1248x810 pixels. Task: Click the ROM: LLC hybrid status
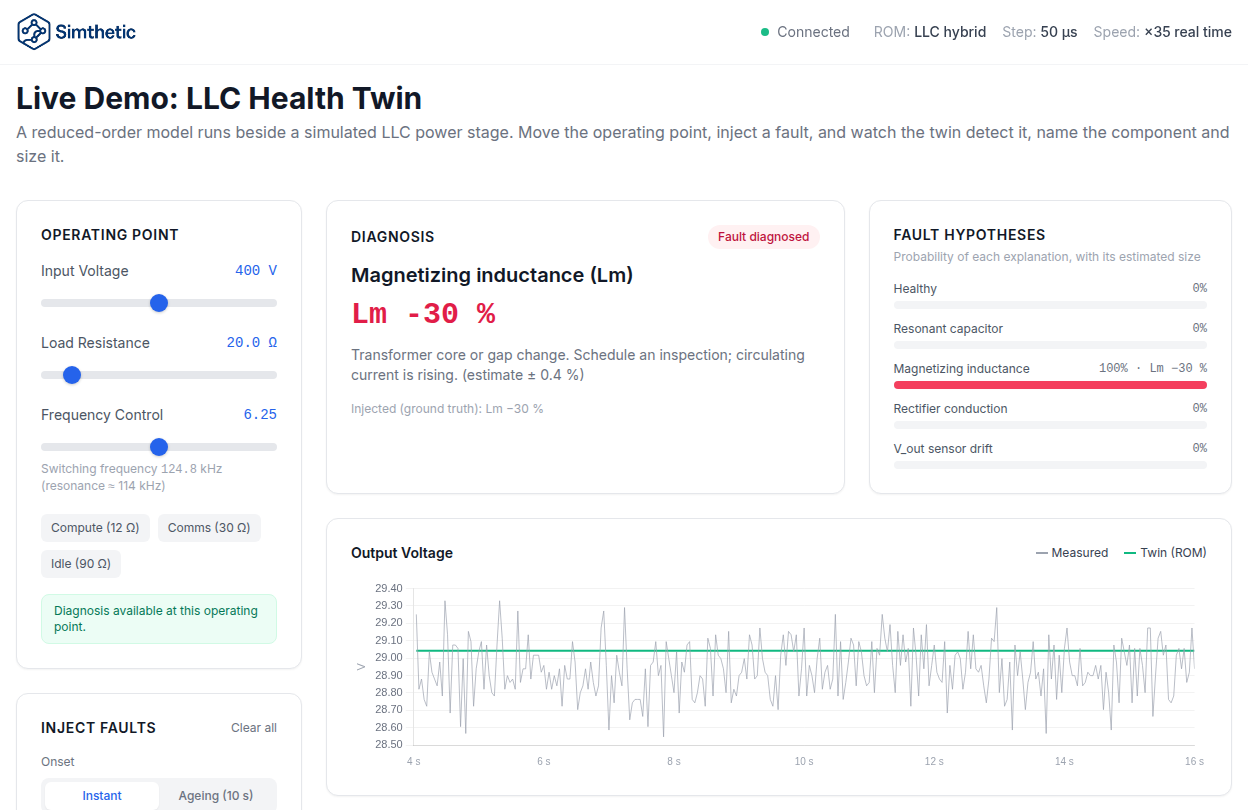tap(930, 32)
